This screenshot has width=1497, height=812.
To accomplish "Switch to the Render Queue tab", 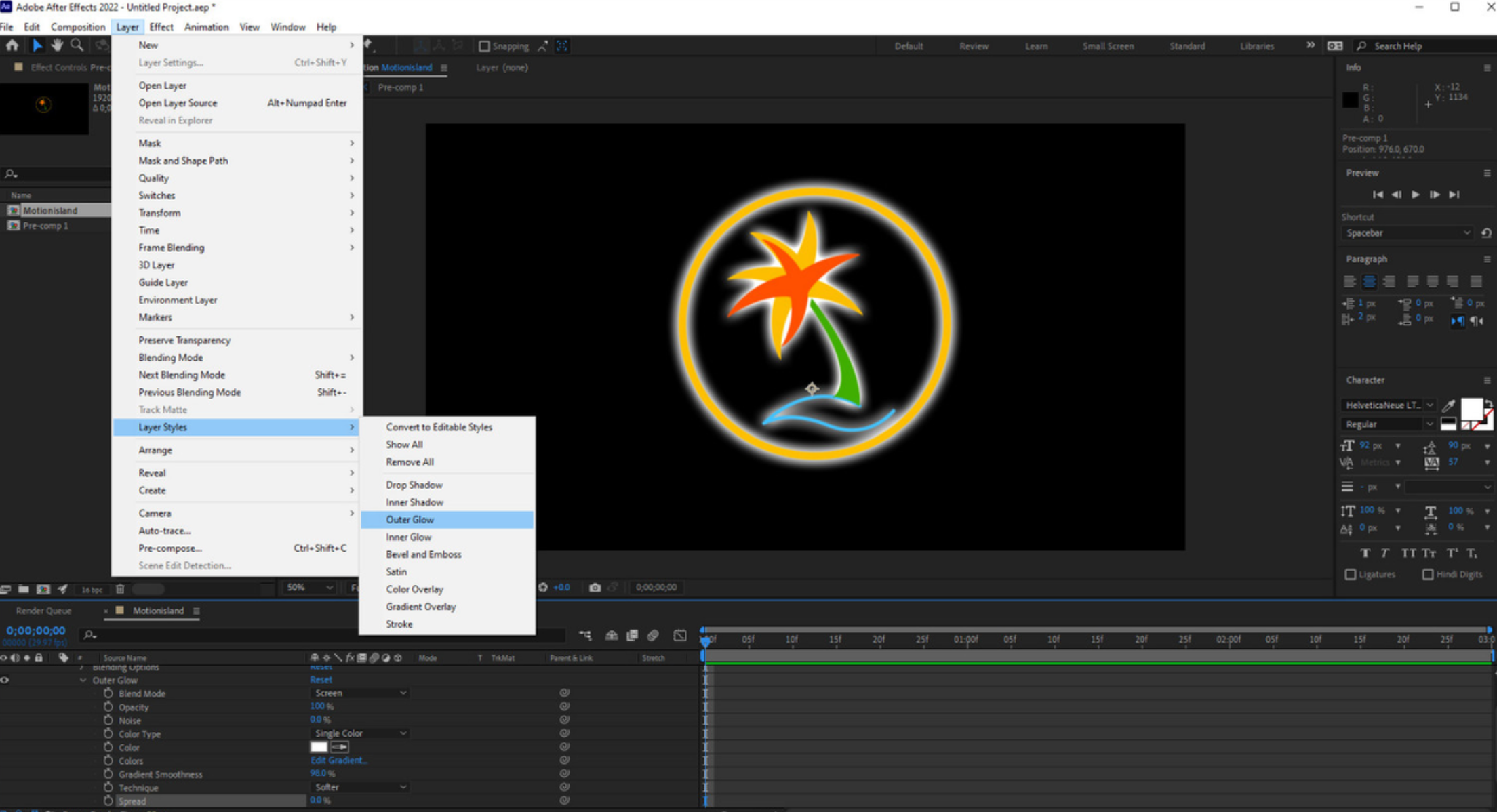I will tap(43, 611).
